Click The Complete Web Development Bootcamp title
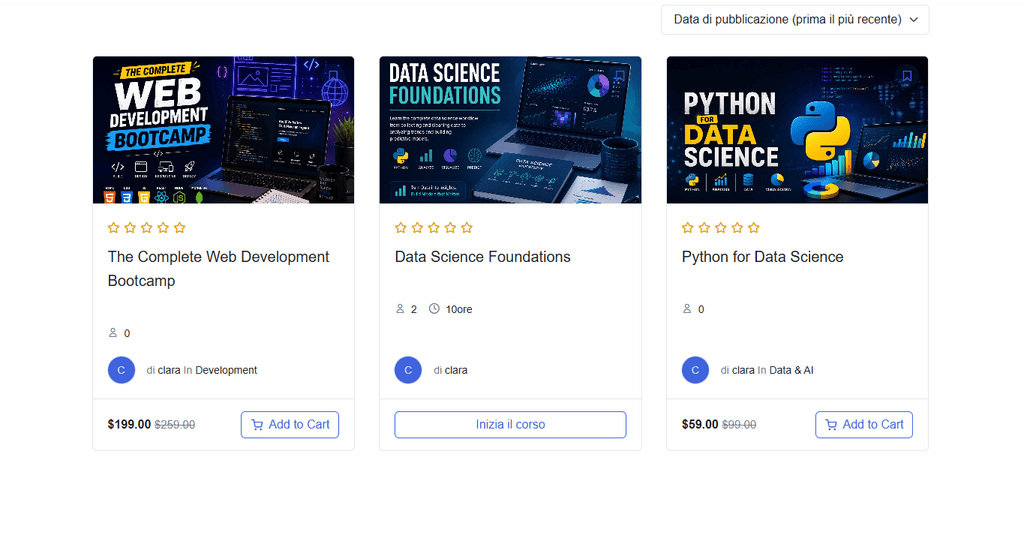 (x=218, y=269)
